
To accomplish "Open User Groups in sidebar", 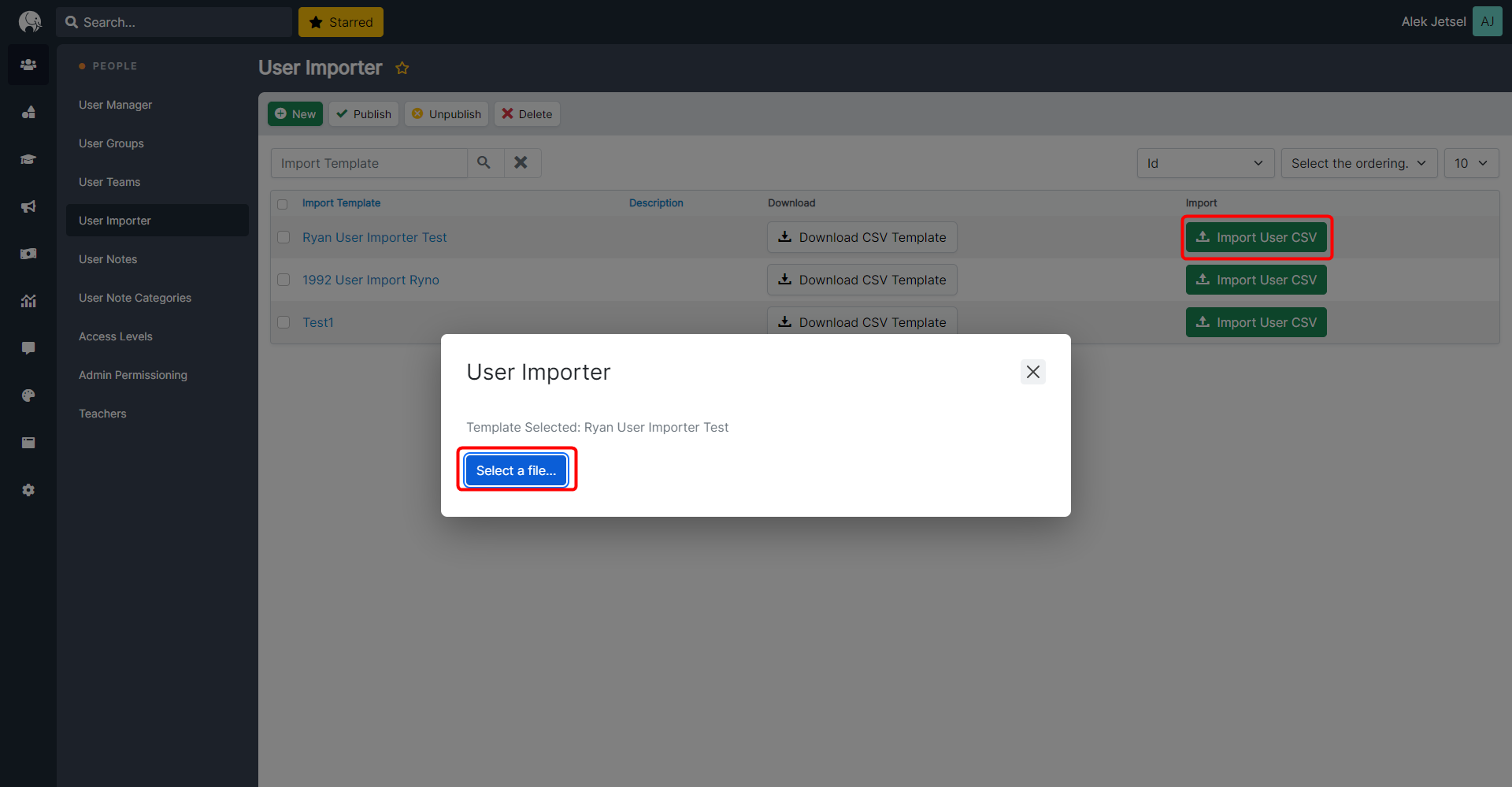I will 157,143.
